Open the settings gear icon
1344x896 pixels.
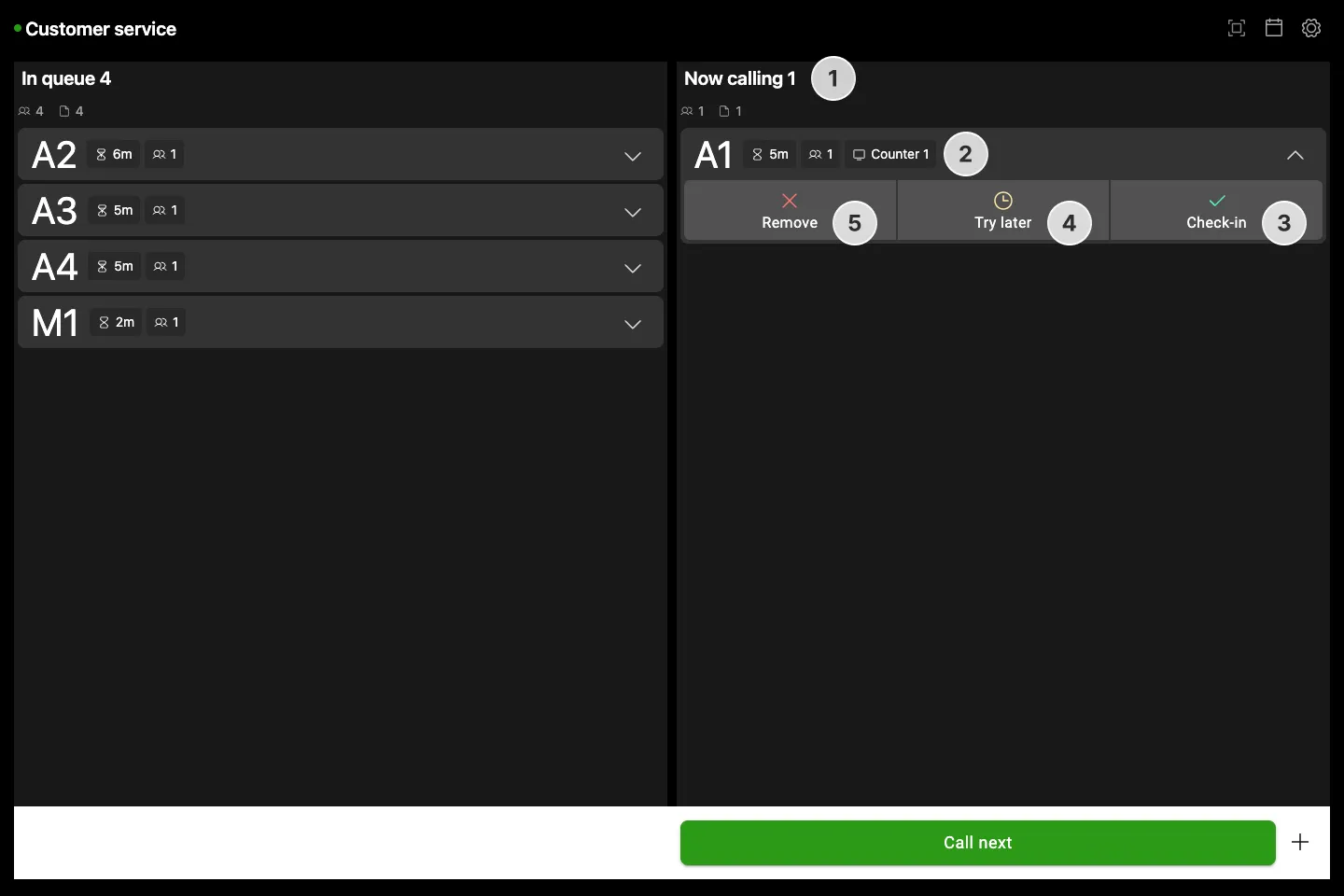coord(1311,28)
